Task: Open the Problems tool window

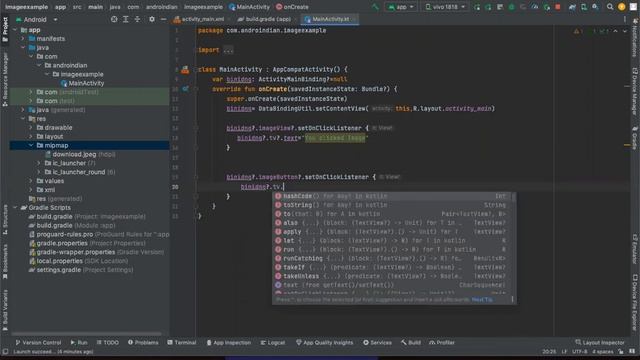Action: click(143, 342)
